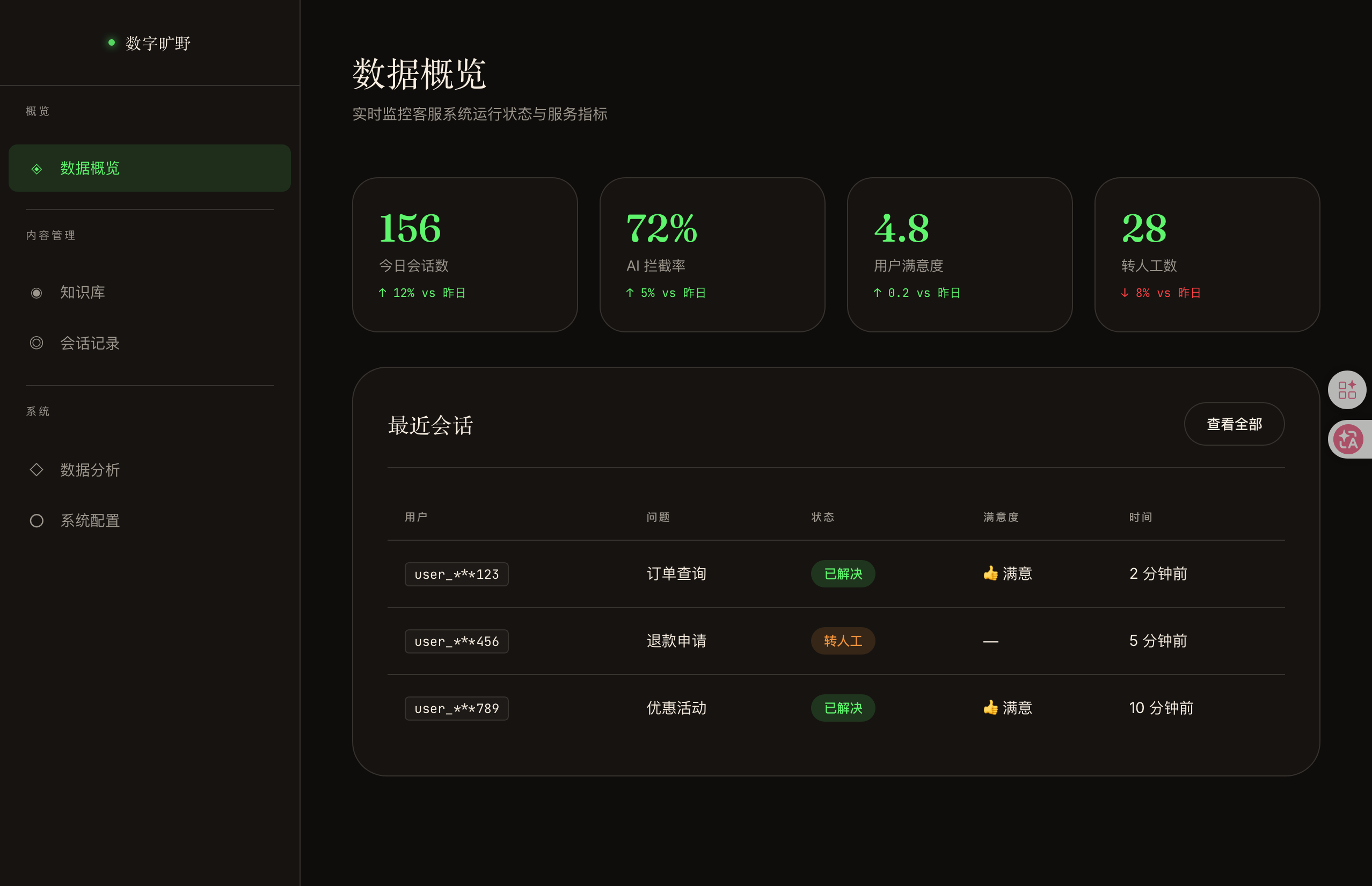Click the 状态 column header
Screen dimensions: 1372x886
822,517
